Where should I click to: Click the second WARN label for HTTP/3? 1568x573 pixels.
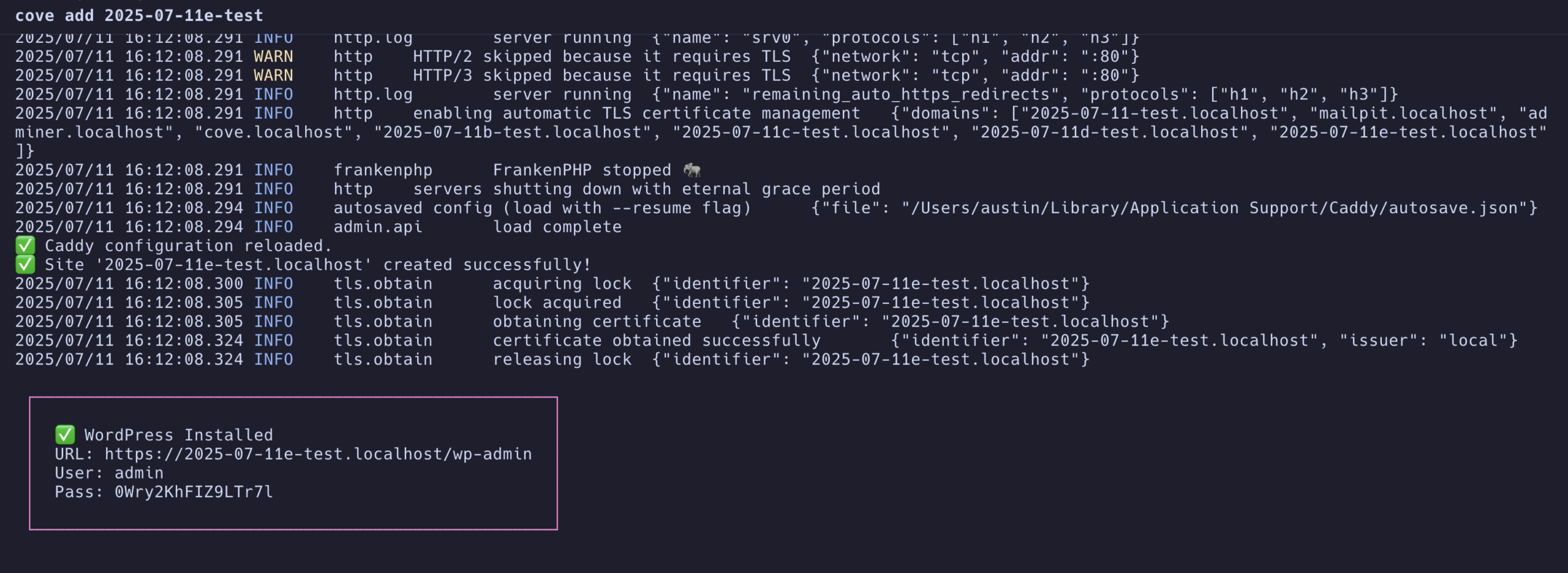273,75
